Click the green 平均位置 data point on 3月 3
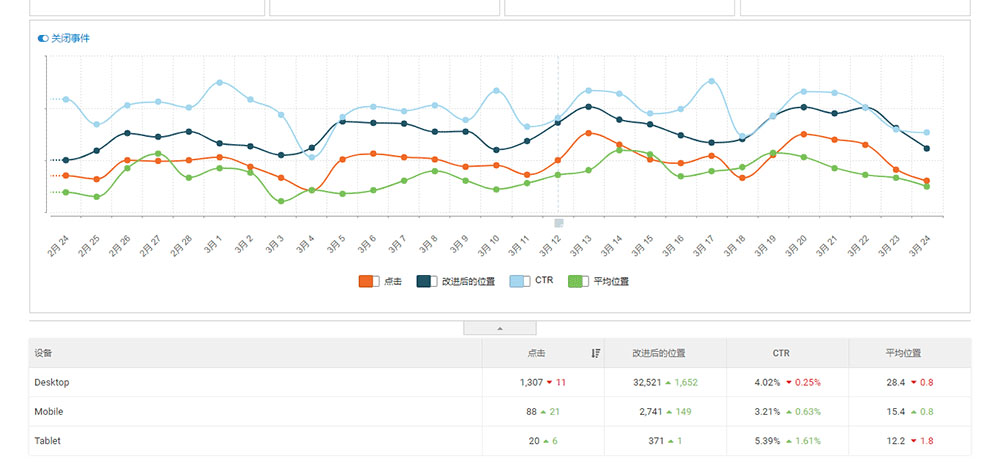Screen dimensions: 1000x466 (x=281, y=201)
